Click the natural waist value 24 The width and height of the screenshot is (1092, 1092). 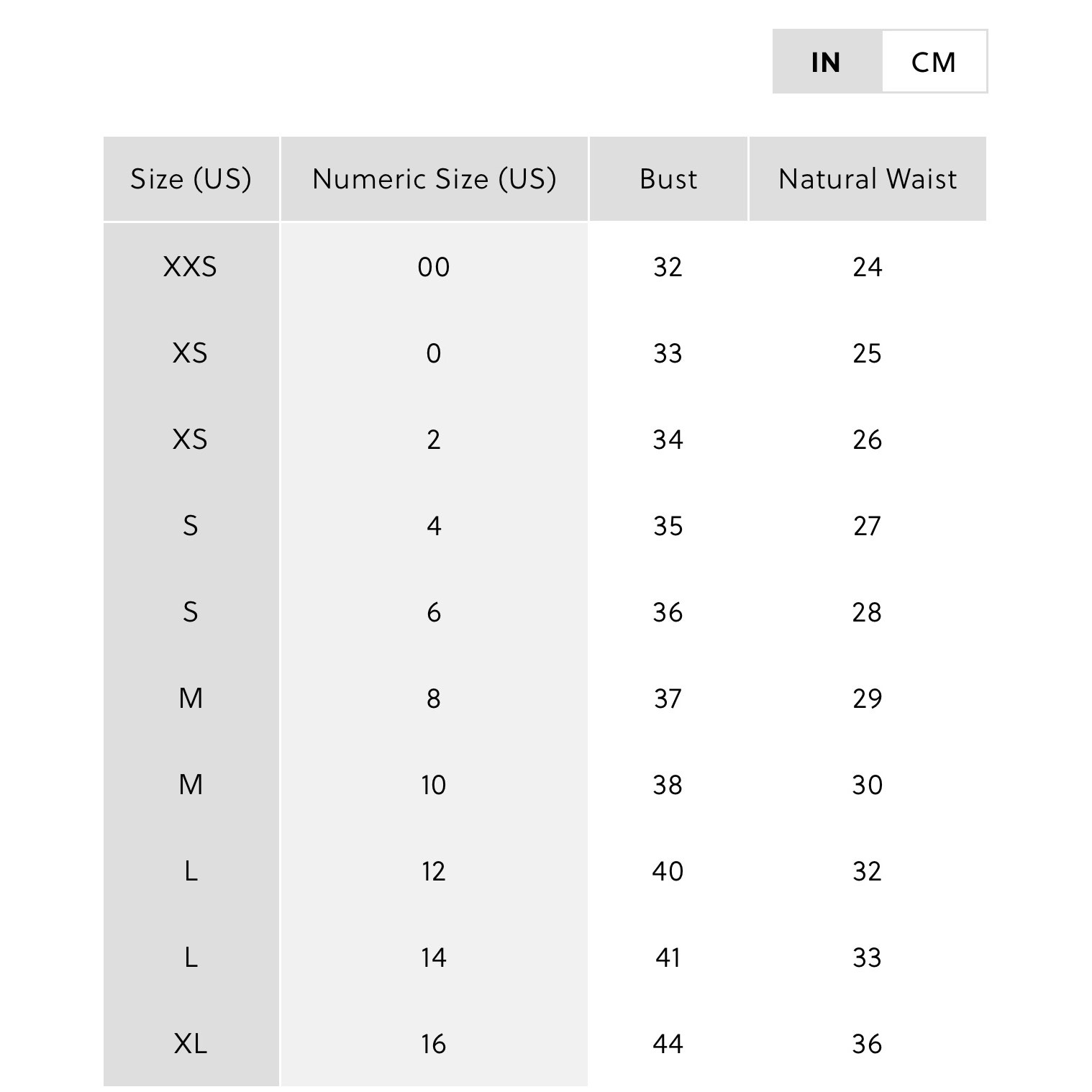click(x=868, y=267)
